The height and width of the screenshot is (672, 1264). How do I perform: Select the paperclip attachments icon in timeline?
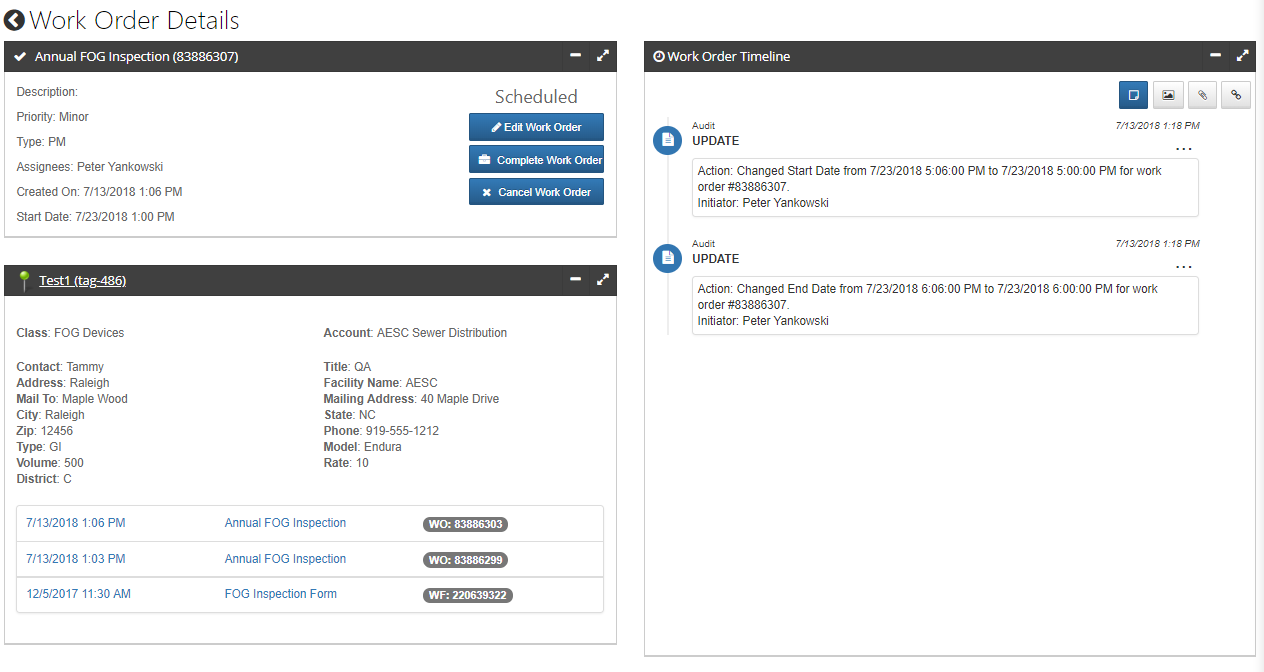[x=1202, y=95]
